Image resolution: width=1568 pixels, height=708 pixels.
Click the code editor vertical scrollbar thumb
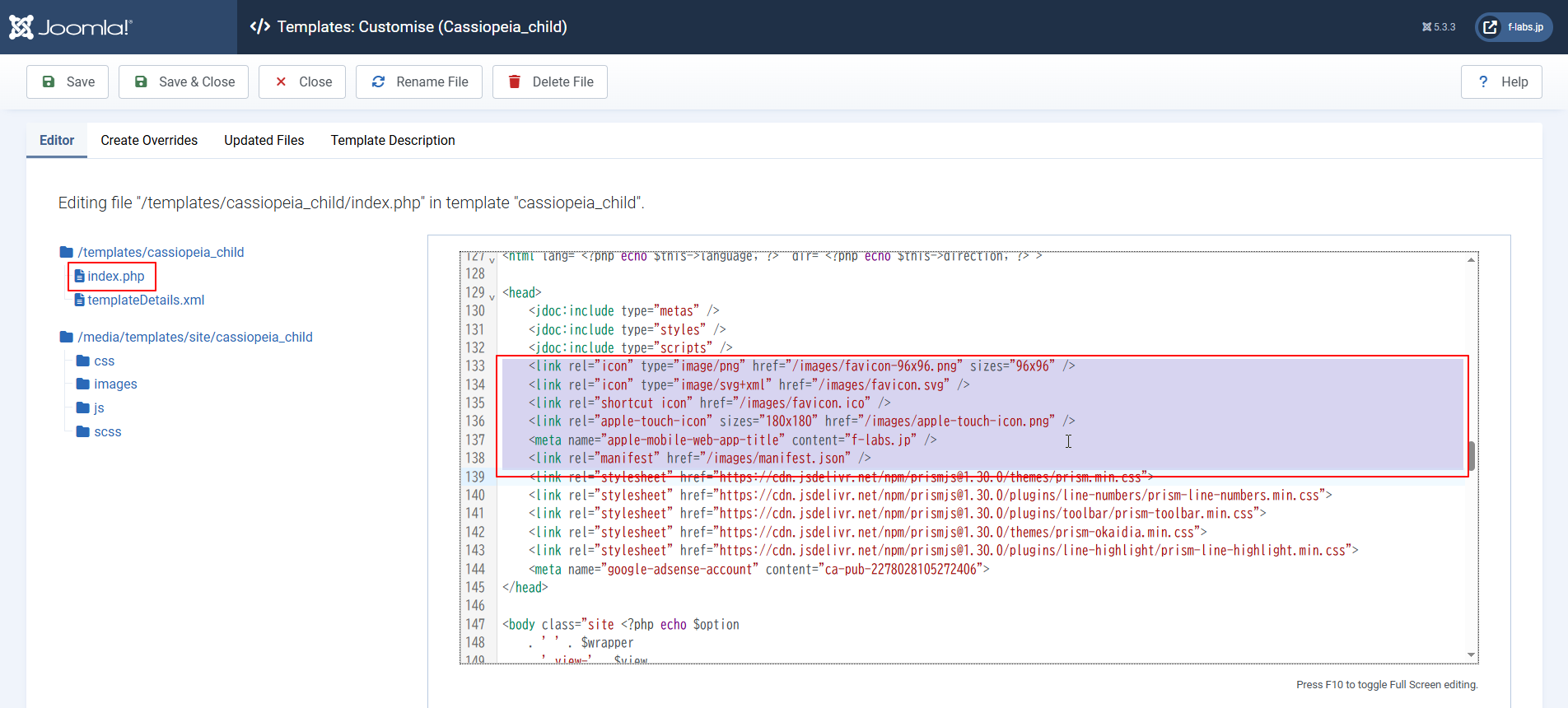click(x=1471, y=455)
